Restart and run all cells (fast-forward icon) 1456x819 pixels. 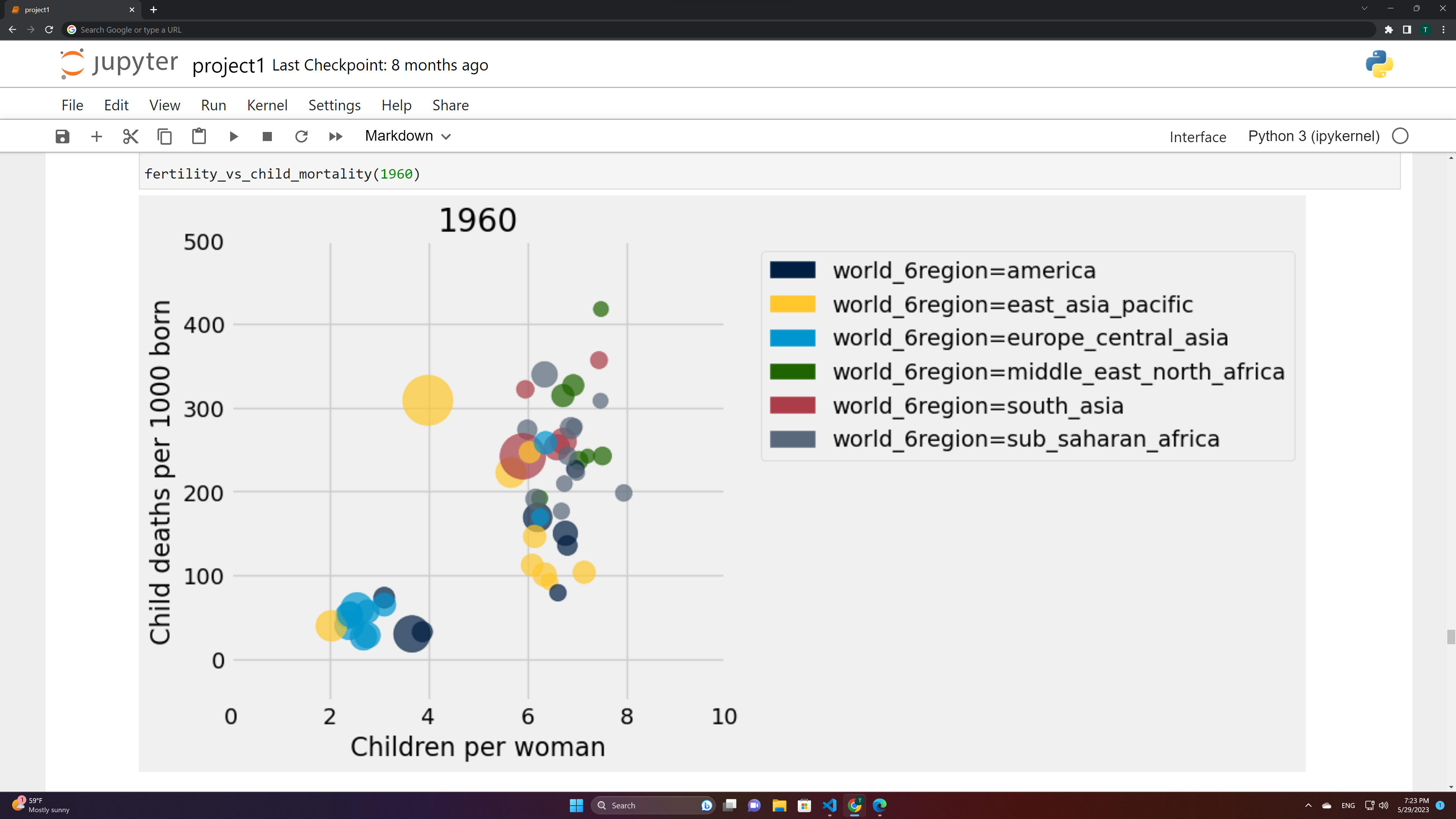click(x=336, y=136)
